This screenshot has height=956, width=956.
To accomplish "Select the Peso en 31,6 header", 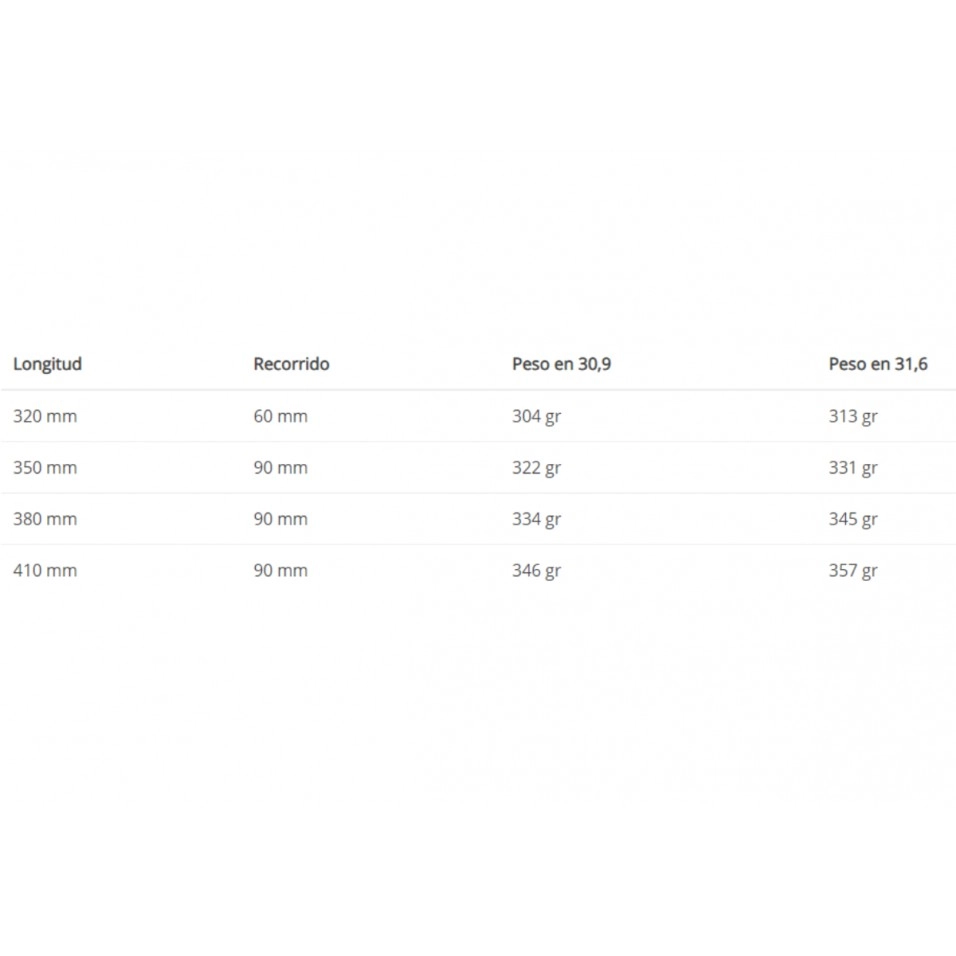I will (877, 364).
